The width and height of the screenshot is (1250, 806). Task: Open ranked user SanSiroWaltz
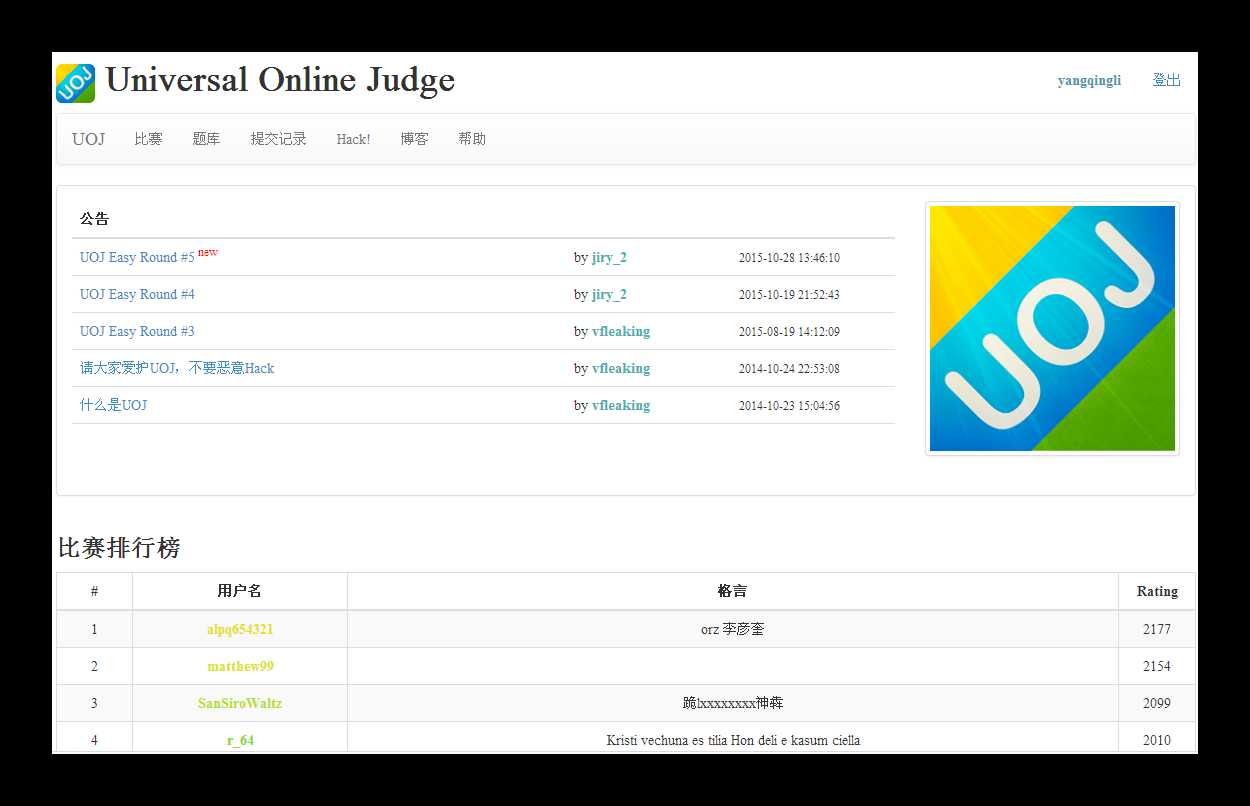pyautogui.click(x=240, y=704)
